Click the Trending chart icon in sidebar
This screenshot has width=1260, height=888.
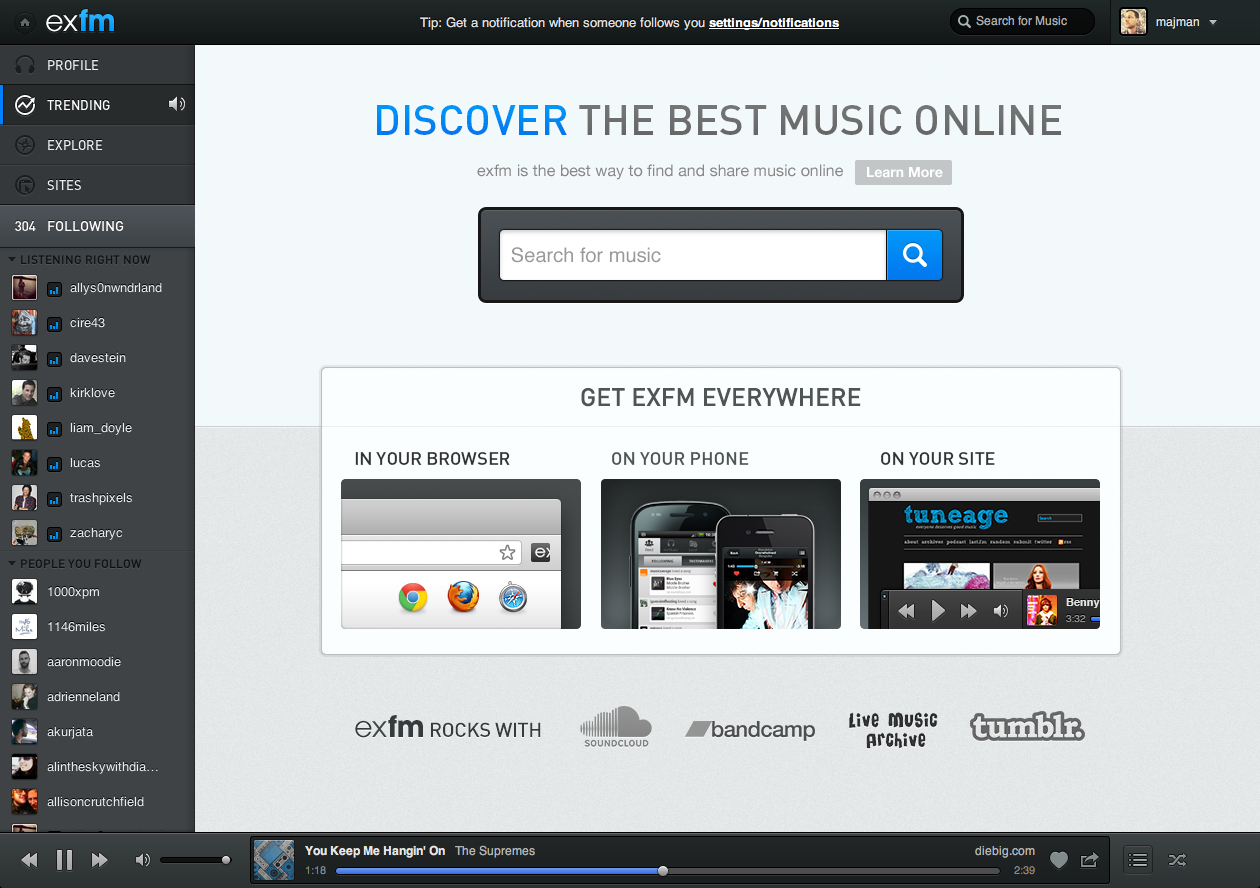point(26,105)
